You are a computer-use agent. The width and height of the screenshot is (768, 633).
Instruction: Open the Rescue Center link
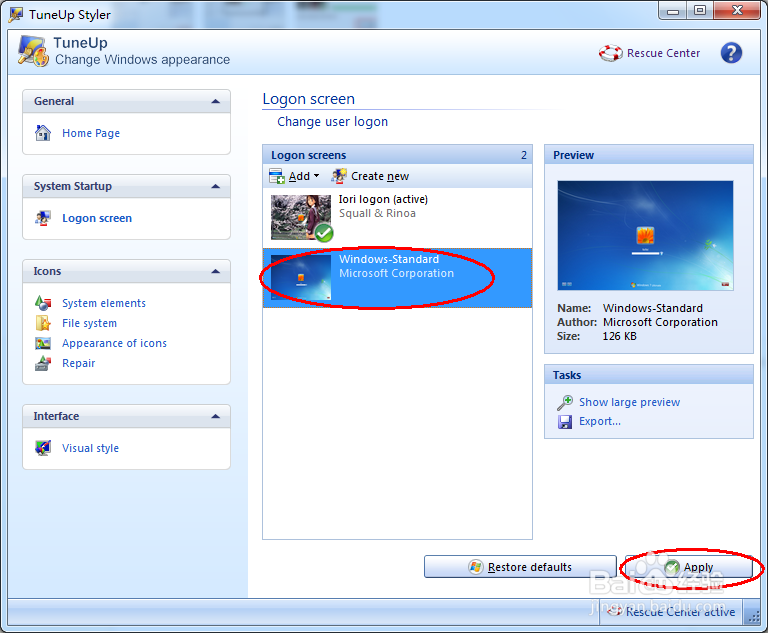click(x=663, y=53)
